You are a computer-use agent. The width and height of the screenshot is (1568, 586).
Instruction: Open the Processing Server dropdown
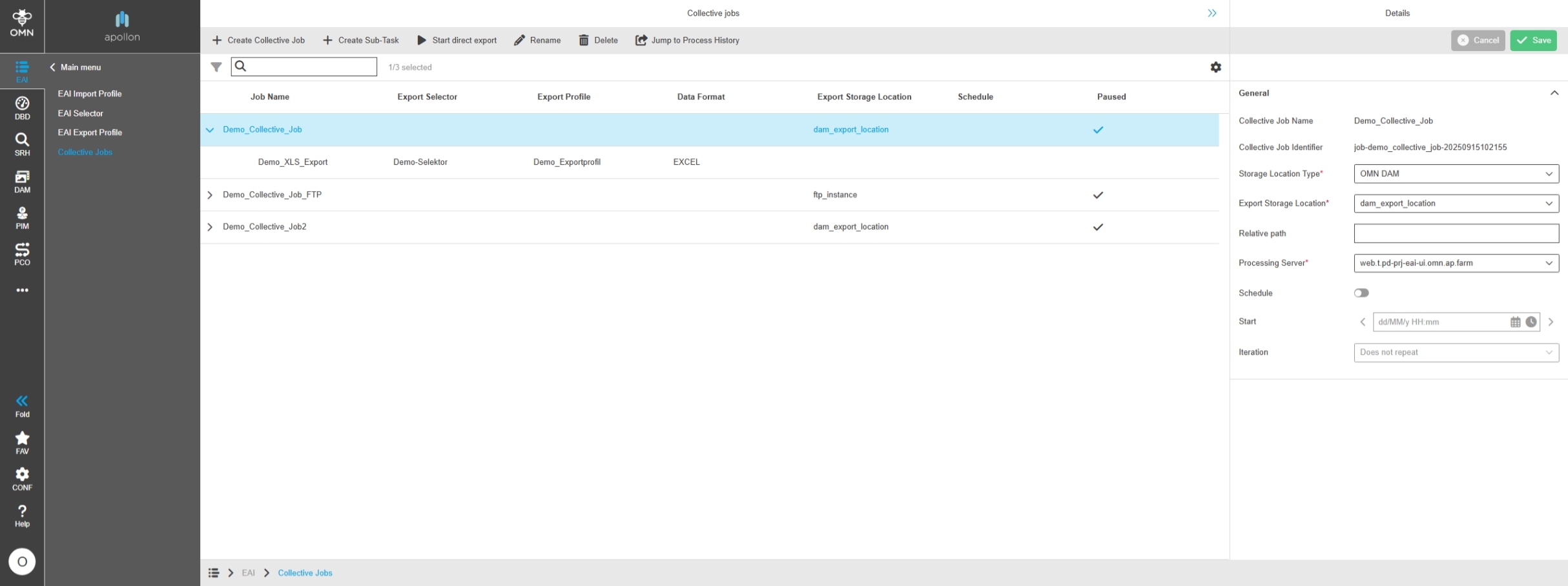point(1456,263)
